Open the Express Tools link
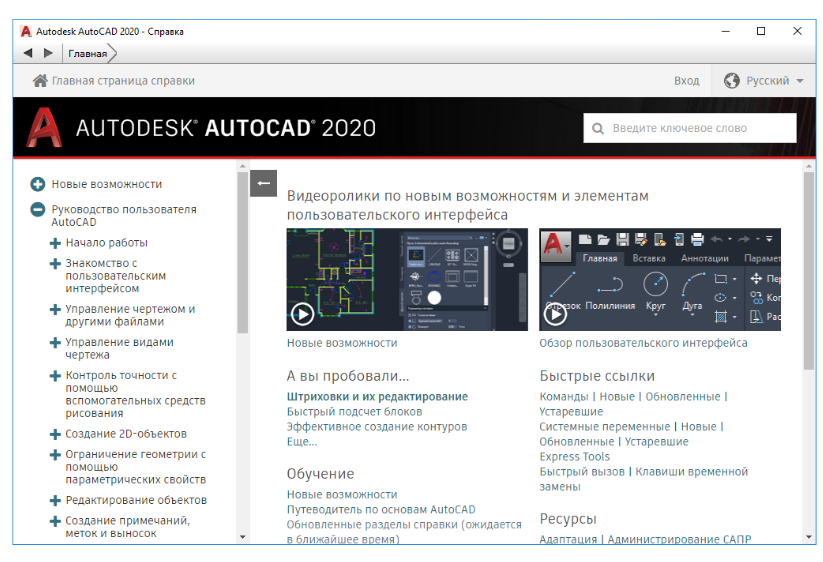 click(x=575, y=457)
